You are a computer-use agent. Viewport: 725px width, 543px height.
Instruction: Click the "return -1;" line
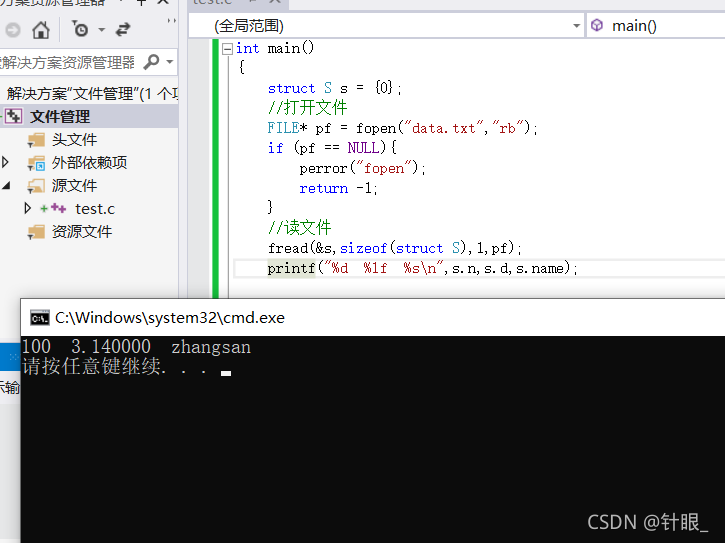coord(338,188)
